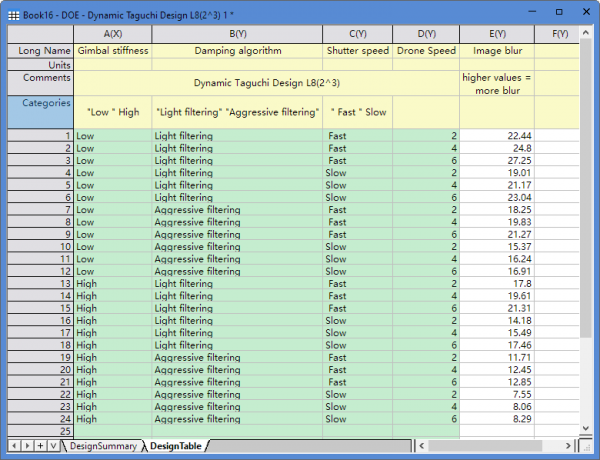This screenshot has height=460, width=600.
Task: Click Drone Speed value in row 9
Action: pos(426,234)
